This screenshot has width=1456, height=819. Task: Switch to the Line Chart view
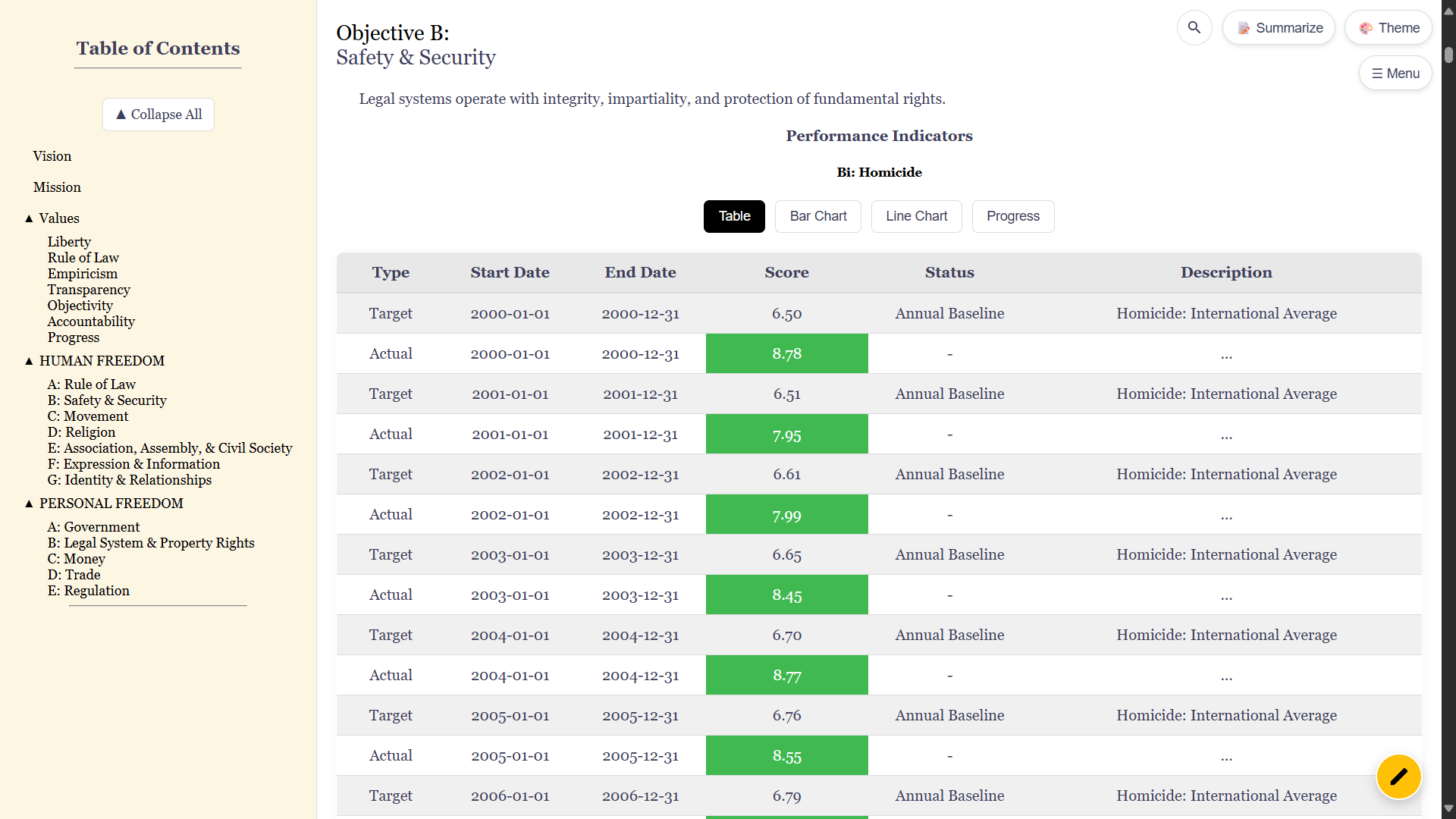point(916,216)
